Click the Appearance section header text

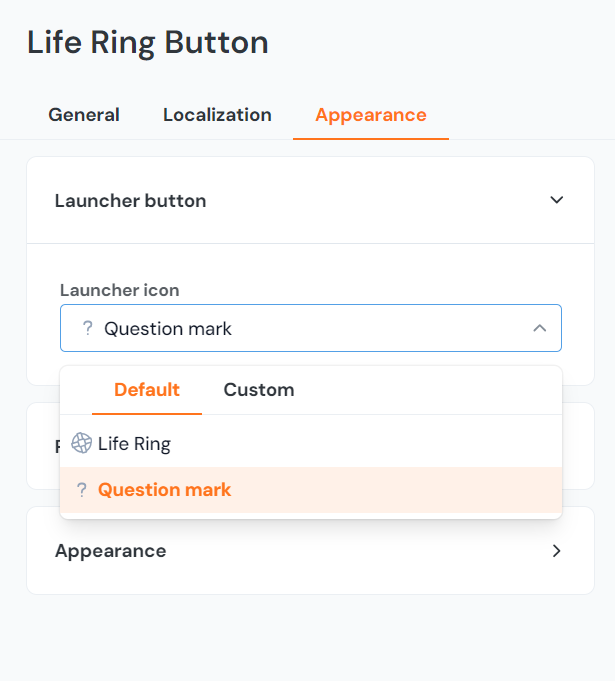110,551
